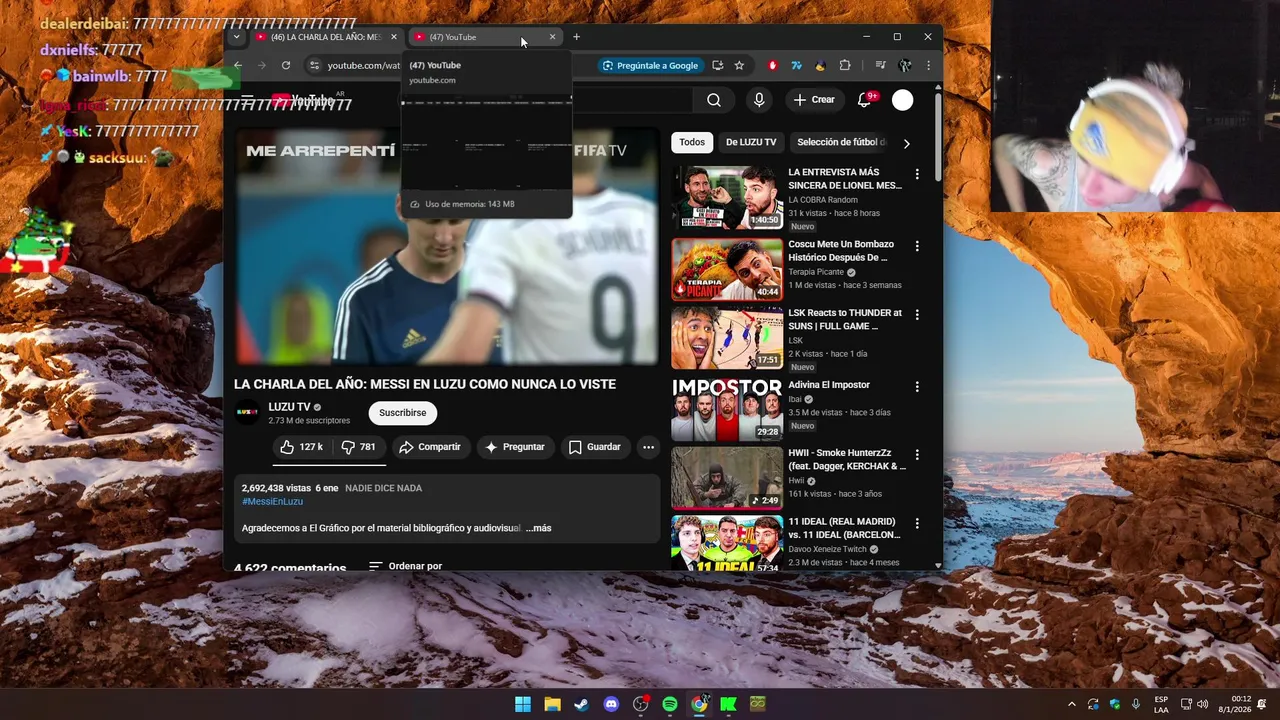Select the 'De LUZU TV' filter chip
This screenshot has height=720, width=1280.
[751, 142]
